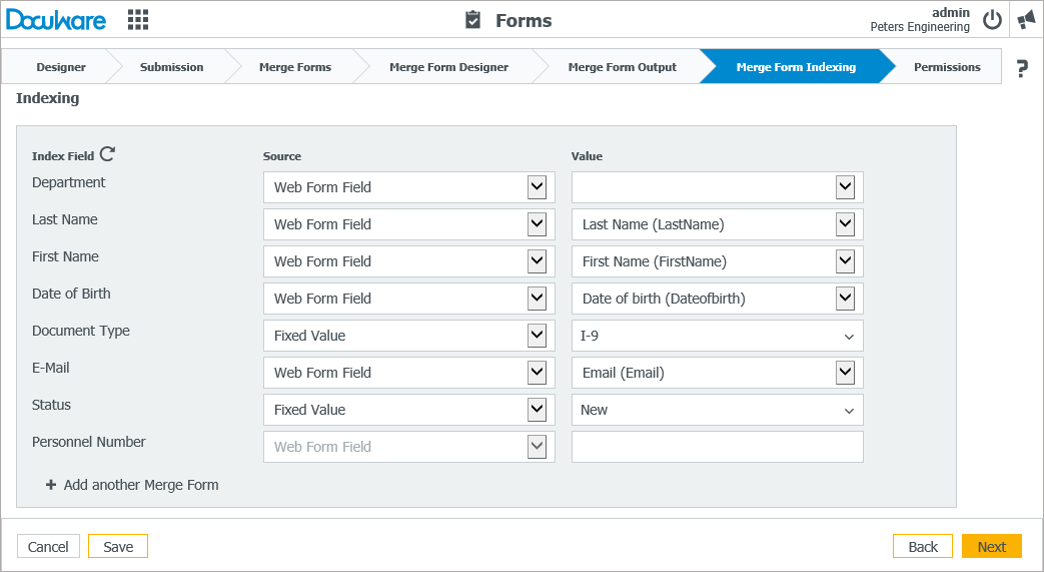Screen dimensions: 1044x572
Task: Refresh index fields with the reload icon
Action: pos(107,154)
